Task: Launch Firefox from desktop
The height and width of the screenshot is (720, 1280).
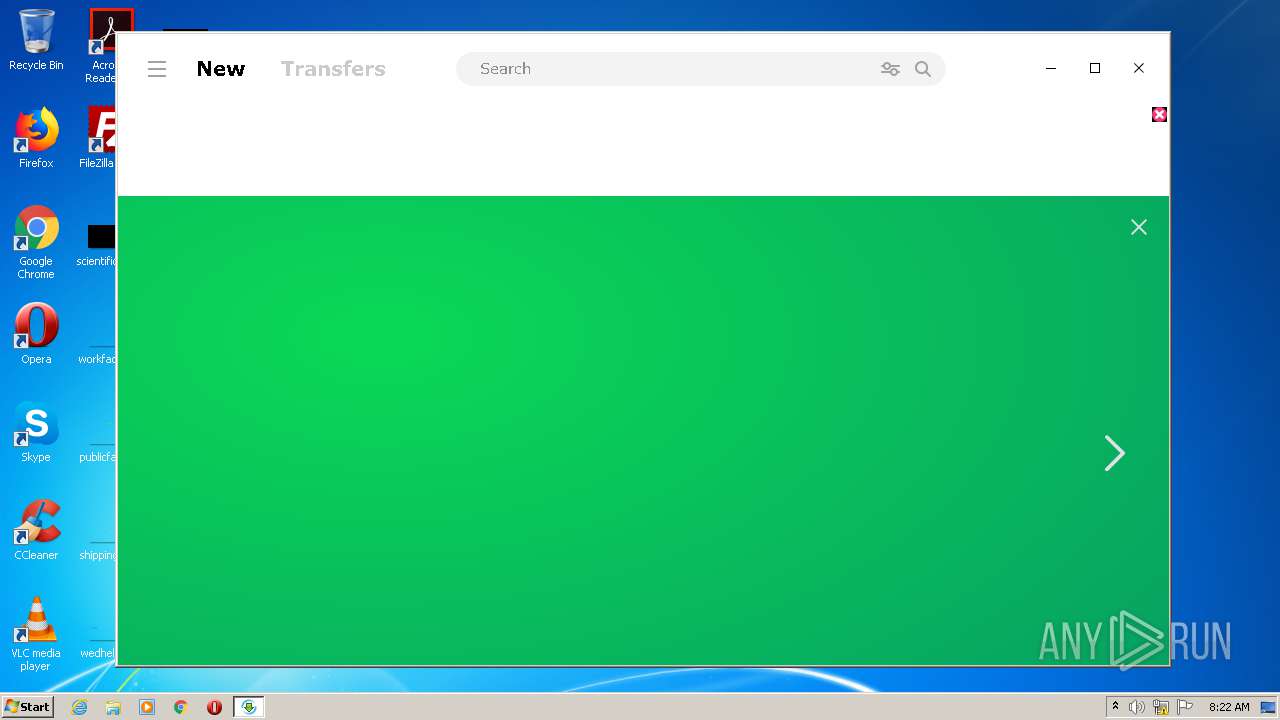Action: point(36,138)
